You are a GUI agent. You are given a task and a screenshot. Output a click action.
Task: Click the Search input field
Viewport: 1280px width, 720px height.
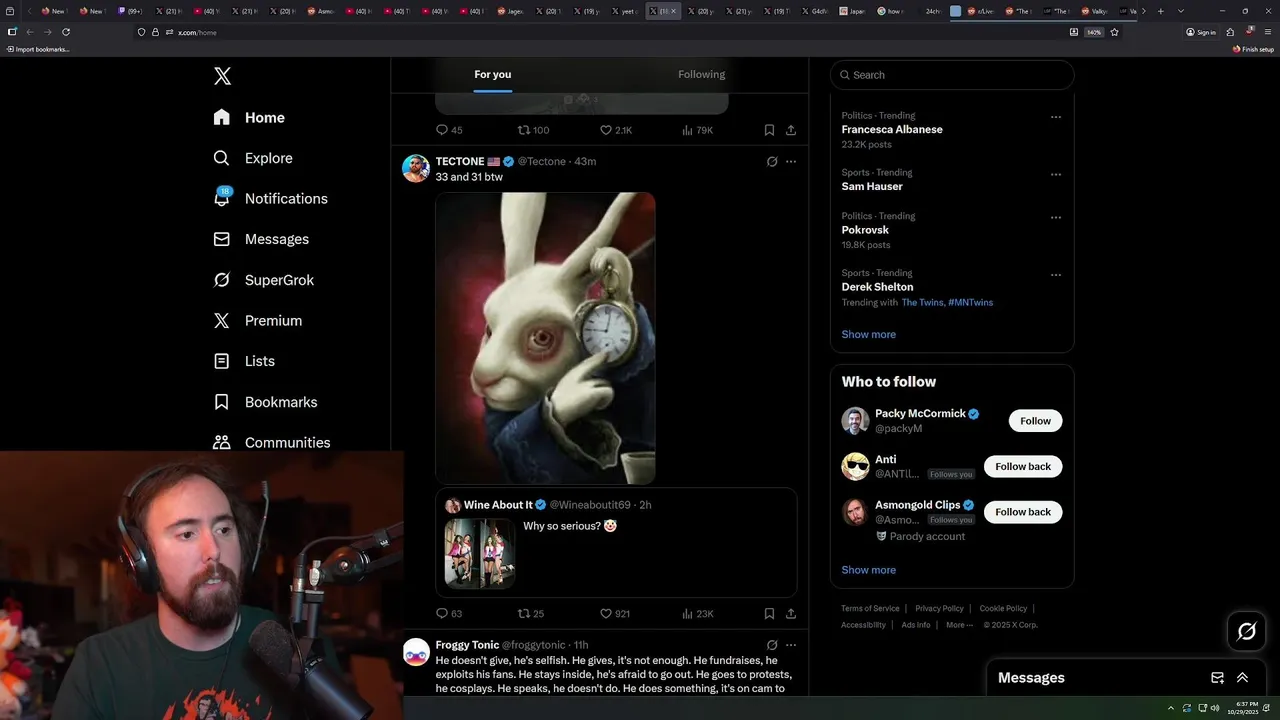point(952,75)
